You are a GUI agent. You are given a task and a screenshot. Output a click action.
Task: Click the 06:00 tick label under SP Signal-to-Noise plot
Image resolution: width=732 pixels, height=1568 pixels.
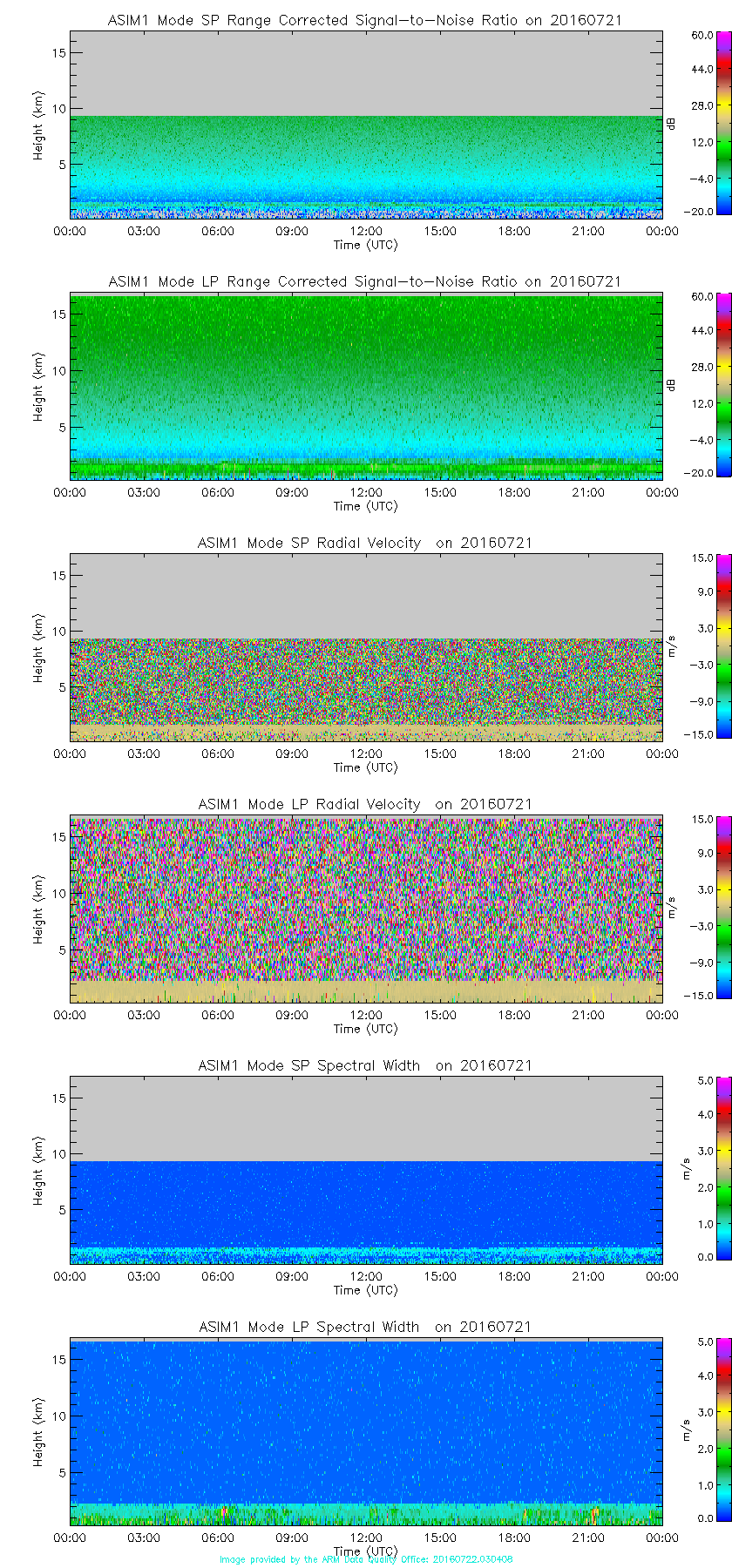(x=218, y=231)
